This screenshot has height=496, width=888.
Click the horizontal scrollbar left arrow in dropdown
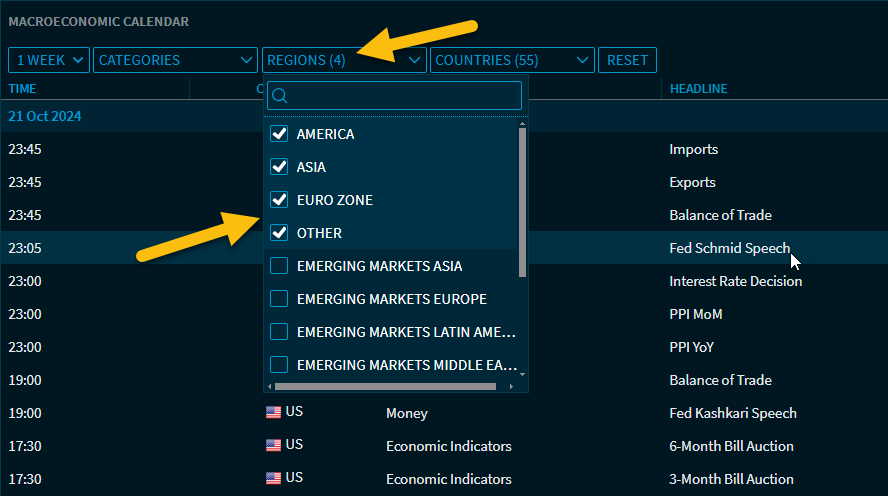(x=270, y=386)
